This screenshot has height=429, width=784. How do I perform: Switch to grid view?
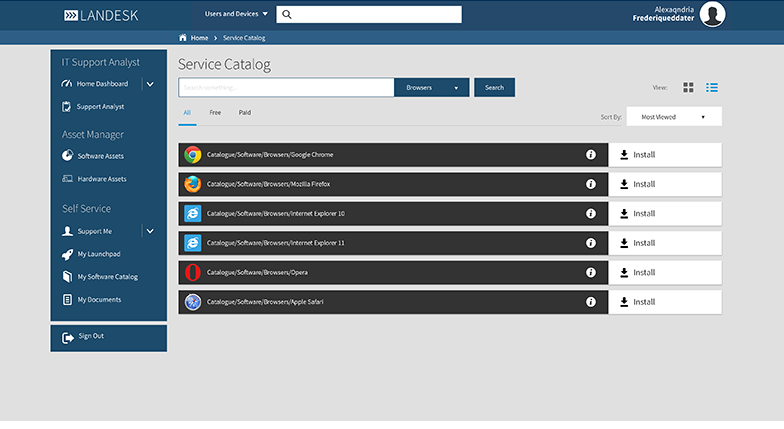pos(688,88)
